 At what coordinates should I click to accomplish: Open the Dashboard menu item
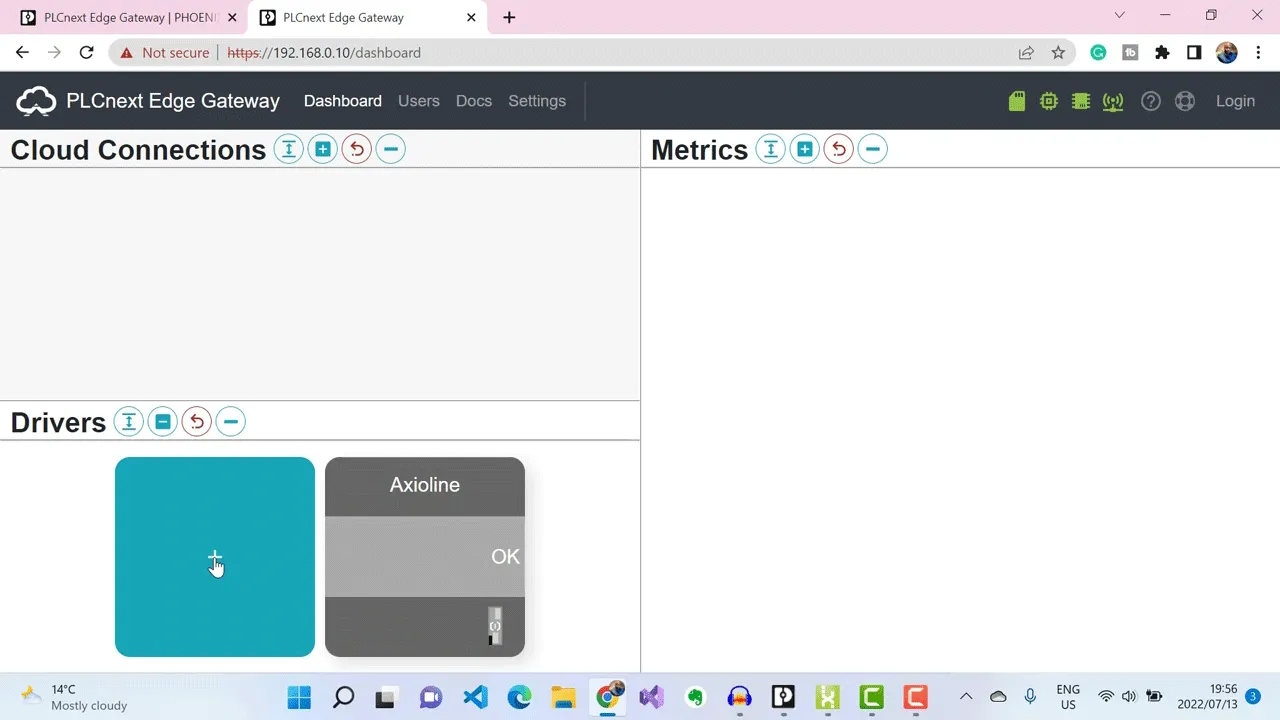click(343, 101)
